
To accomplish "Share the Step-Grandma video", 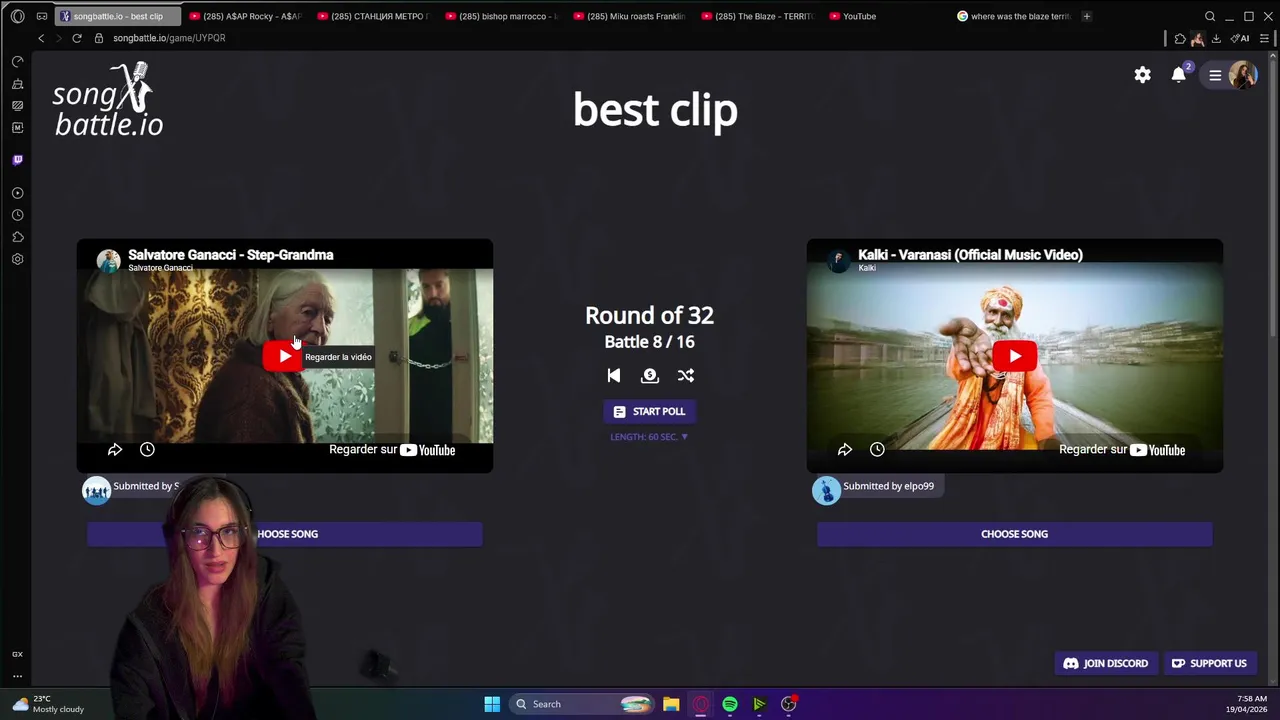I will click(115, 450).
